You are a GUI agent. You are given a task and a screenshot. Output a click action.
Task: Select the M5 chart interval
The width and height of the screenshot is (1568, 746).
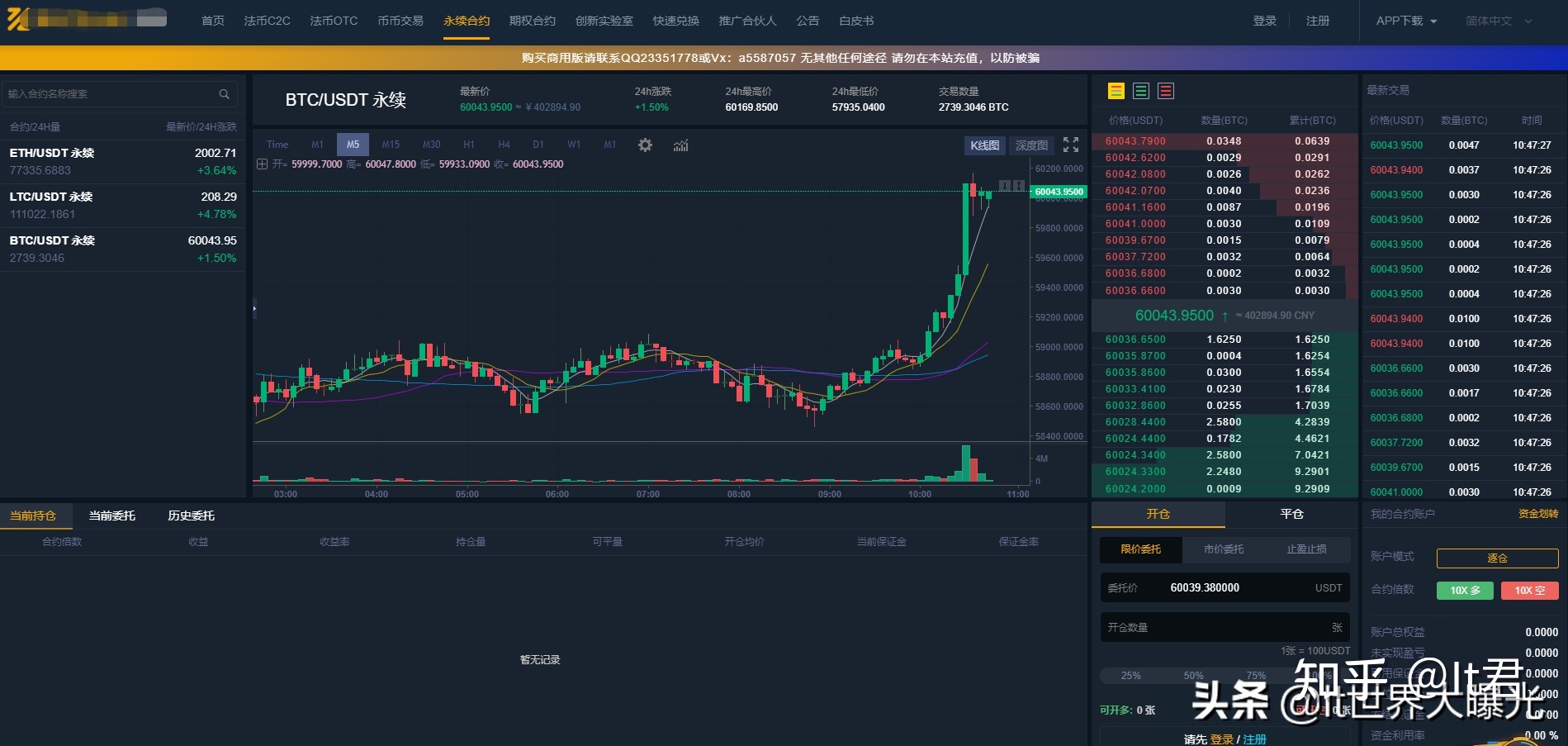[x=353, y=145]
